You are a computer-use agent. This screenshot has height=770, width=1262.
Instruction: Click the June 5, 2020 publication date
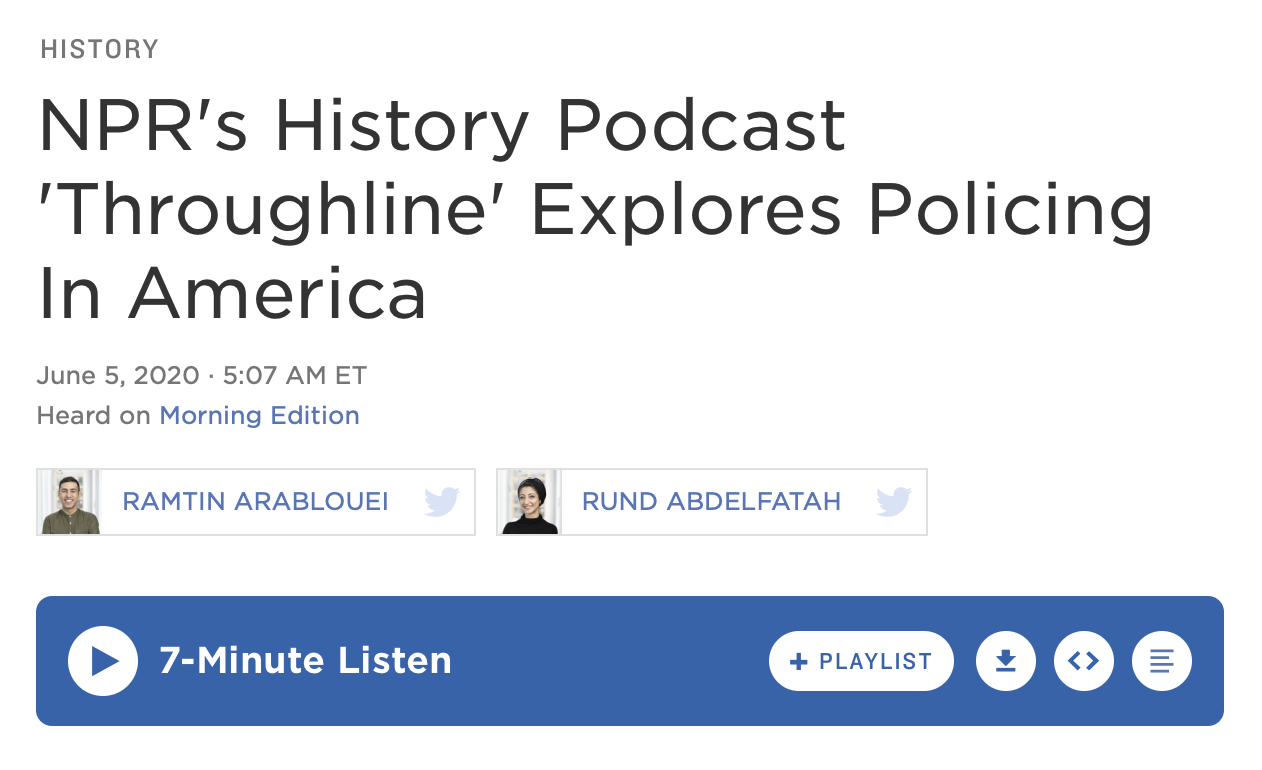click(x=118, y=376)
